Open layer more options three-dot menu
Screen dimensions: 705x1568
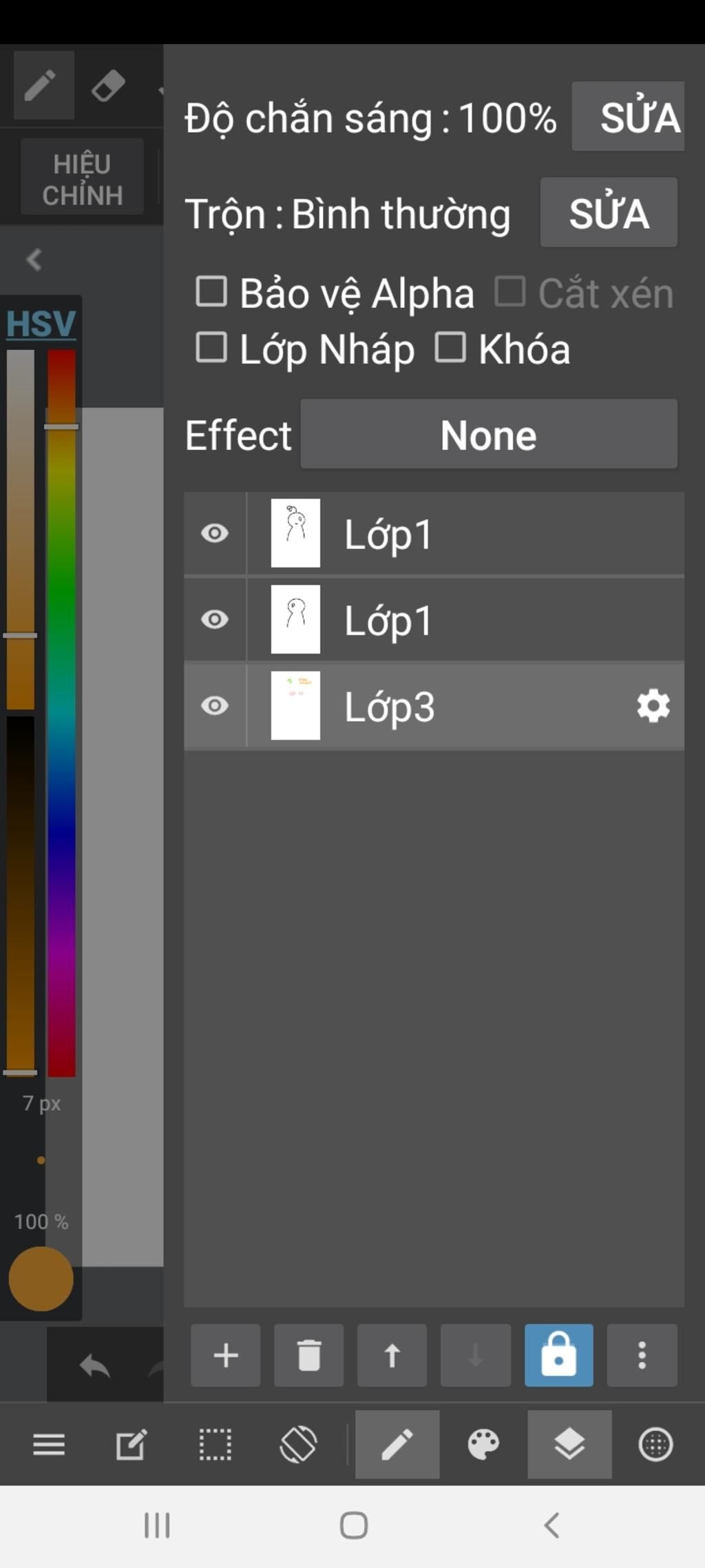(642, 1354)
